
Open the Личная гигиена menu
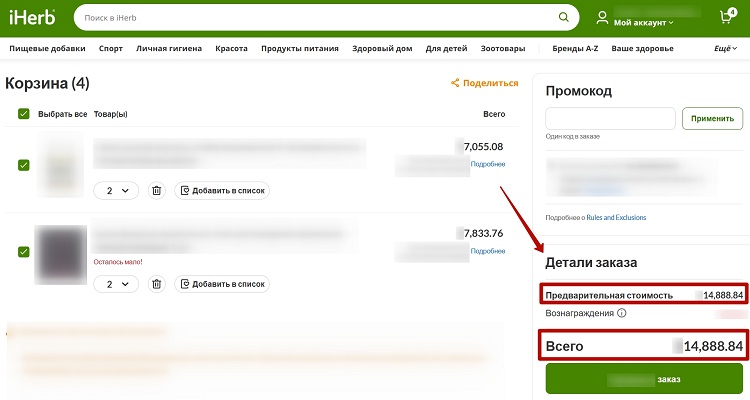[x=169, y=48]
